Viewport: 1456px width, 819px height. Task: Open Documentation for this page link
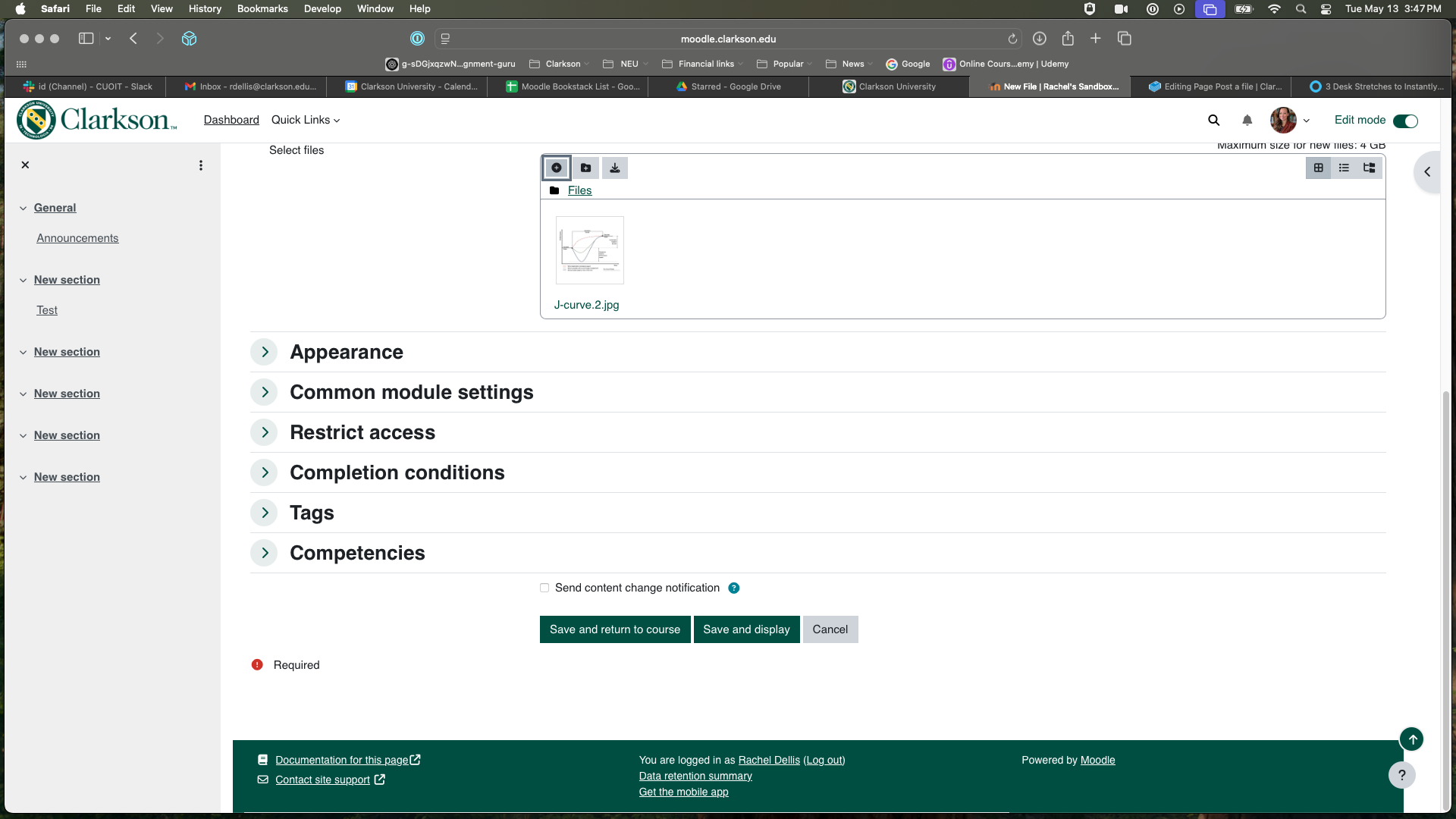click(340, 759)
